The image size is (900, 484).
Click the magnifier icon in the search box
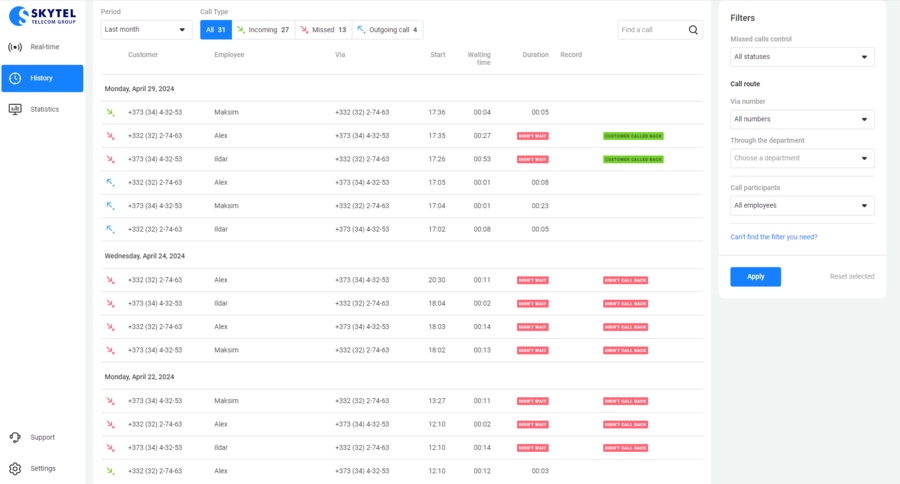pyautogui.click(x=693, y=30)
